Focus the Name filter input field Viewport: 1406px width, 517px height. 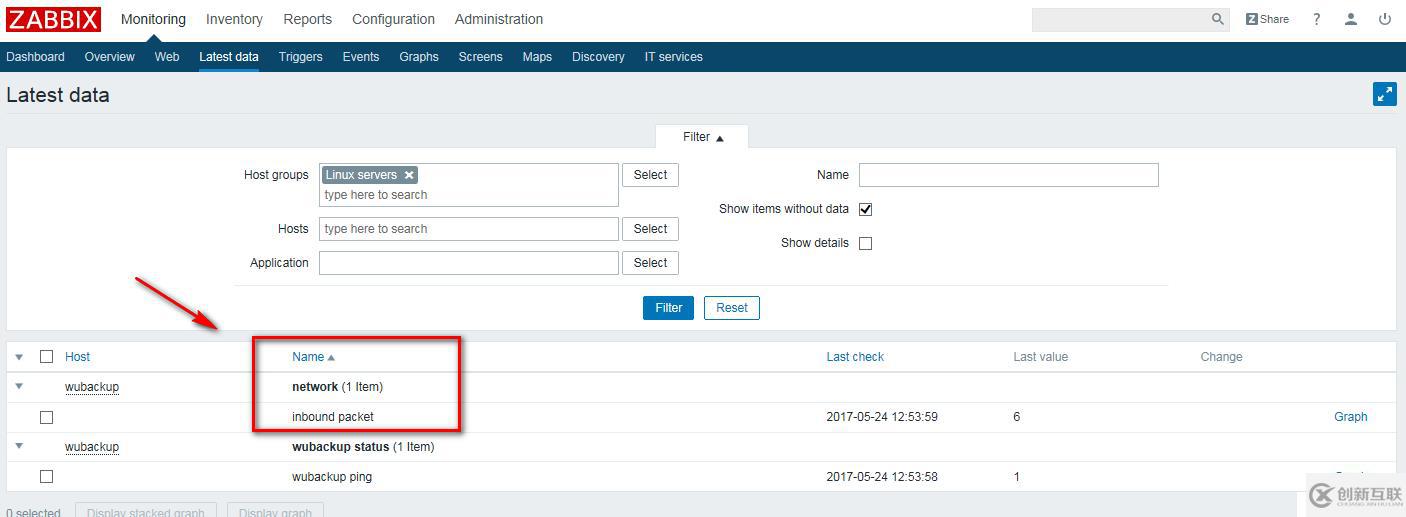1008,175
